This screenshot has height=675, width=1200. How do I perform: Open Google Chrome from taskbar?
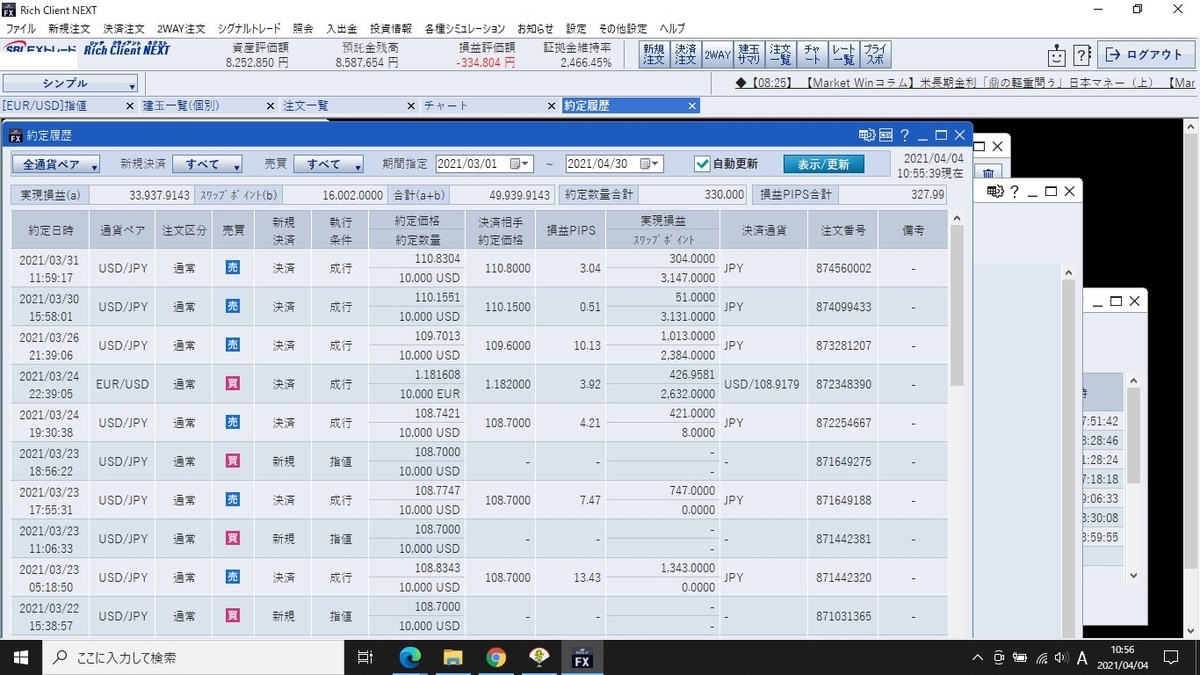coord(496,657)
